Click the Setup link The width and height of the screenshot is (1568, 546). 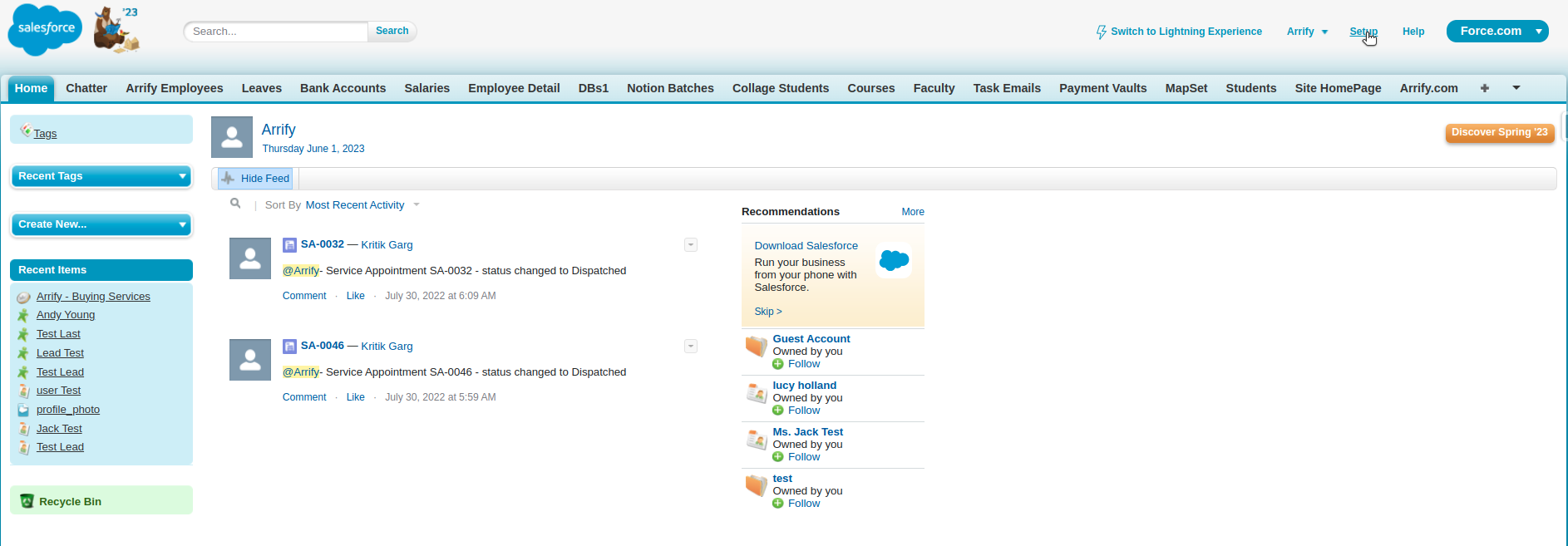coord(1363,32)
